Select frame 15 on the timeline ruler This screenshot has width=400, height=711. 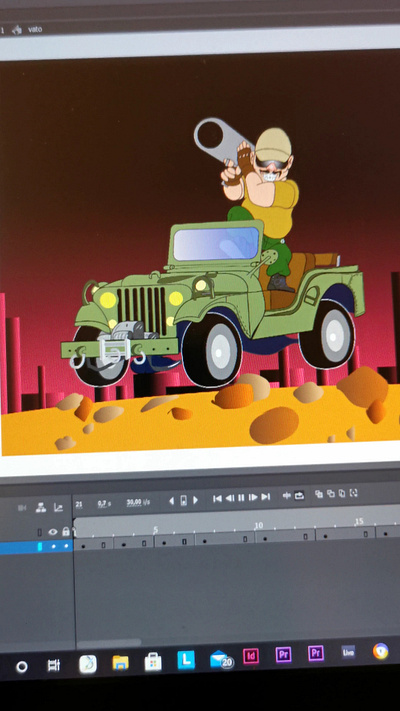tap(359, 521)
